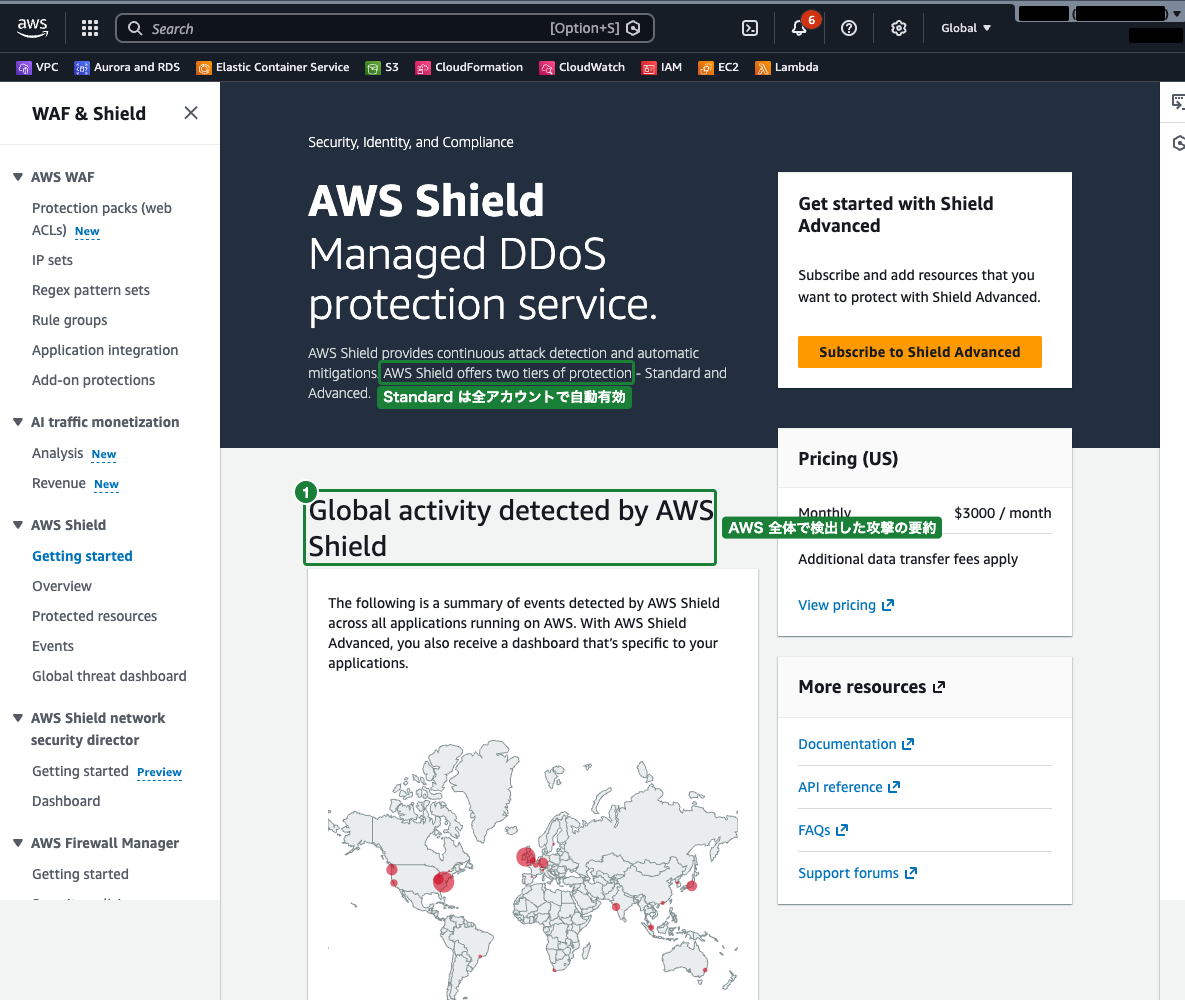This screenshot has height=1000, width=1185.
Task: Open Shield Overview page
Action: [x=62, y=587]
